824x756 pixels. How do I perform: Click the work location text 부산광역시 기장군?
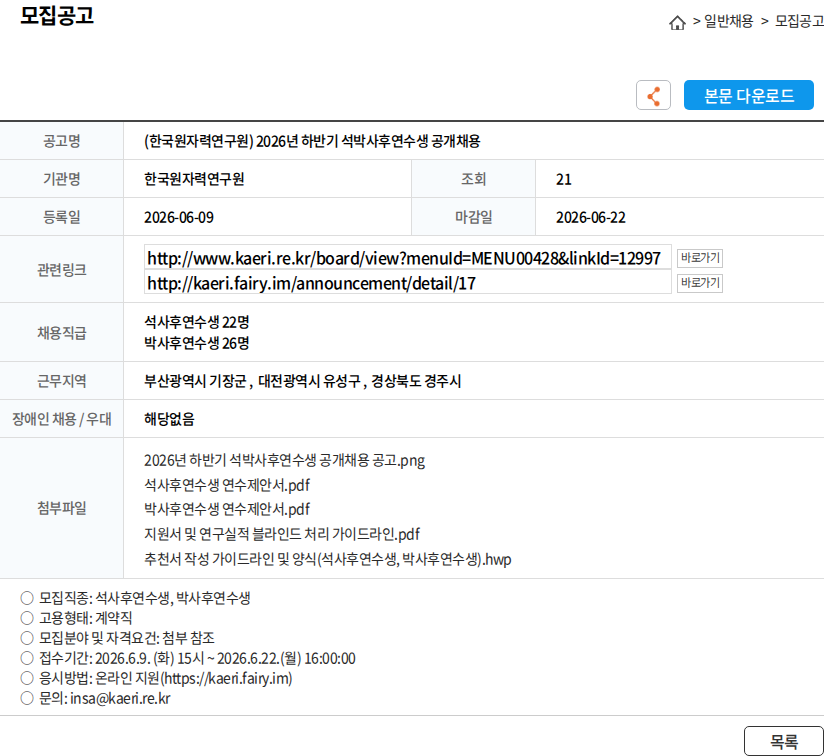pos(195,381)
